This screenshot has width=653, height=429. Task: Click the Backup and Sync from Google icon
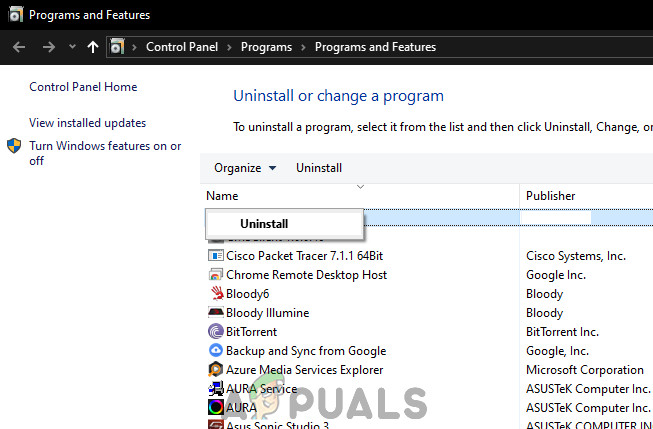coord(216,351)
